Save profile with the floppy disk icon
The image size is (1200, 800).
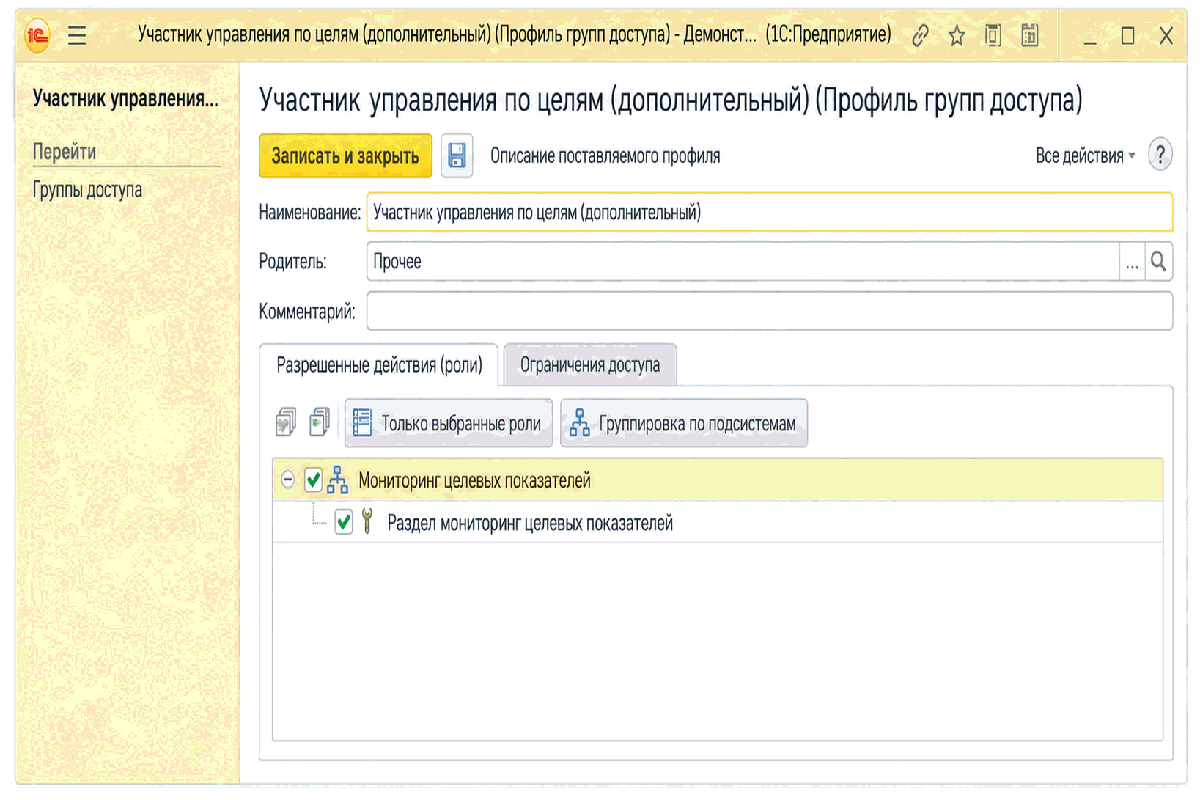click(457, 156)
